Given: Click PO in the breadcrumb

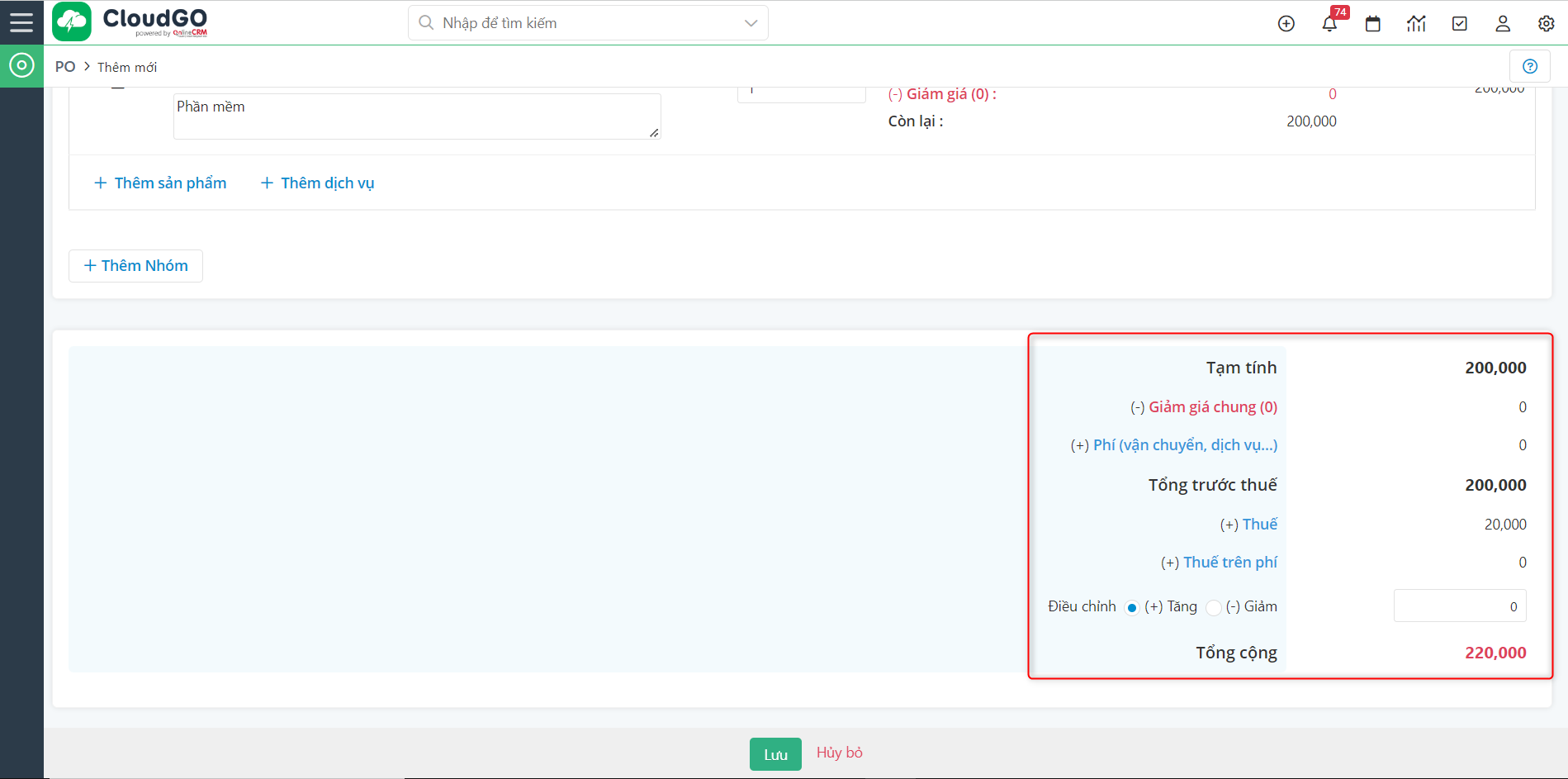Looking at the screenshot, I should [65, 67].
